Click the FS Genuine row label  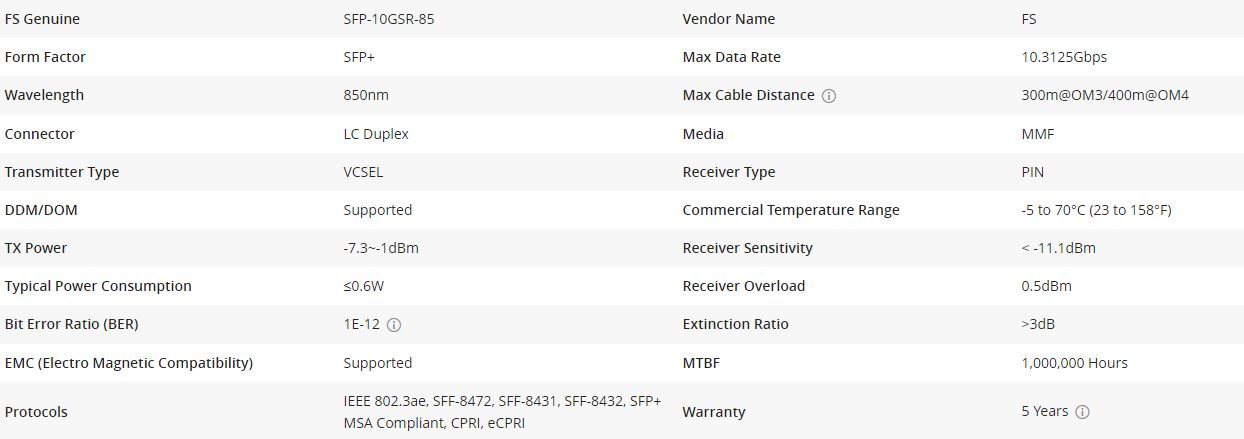tap(42, 19)
